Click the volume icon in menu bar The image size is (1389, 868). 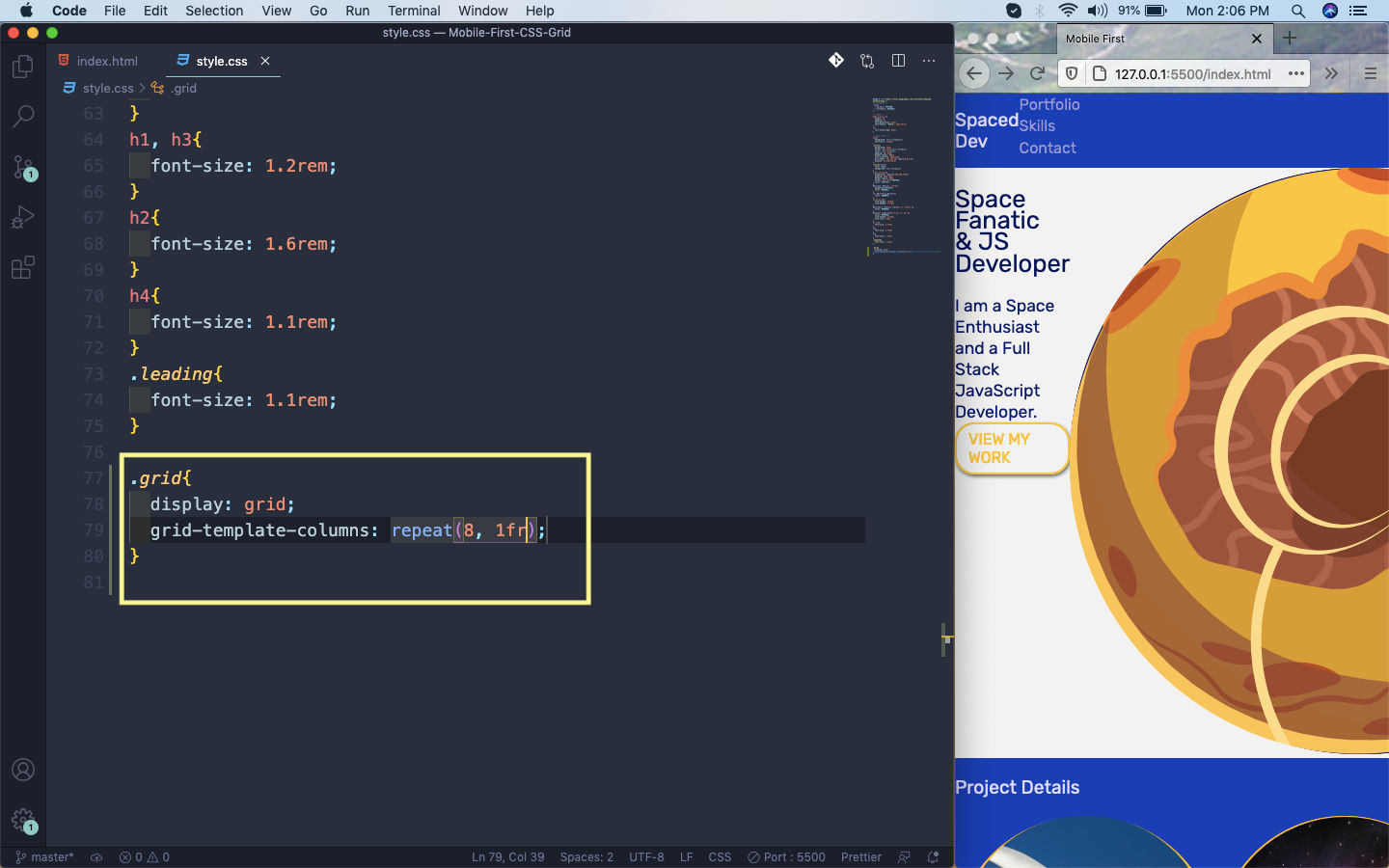click(x=1098, y=11)
